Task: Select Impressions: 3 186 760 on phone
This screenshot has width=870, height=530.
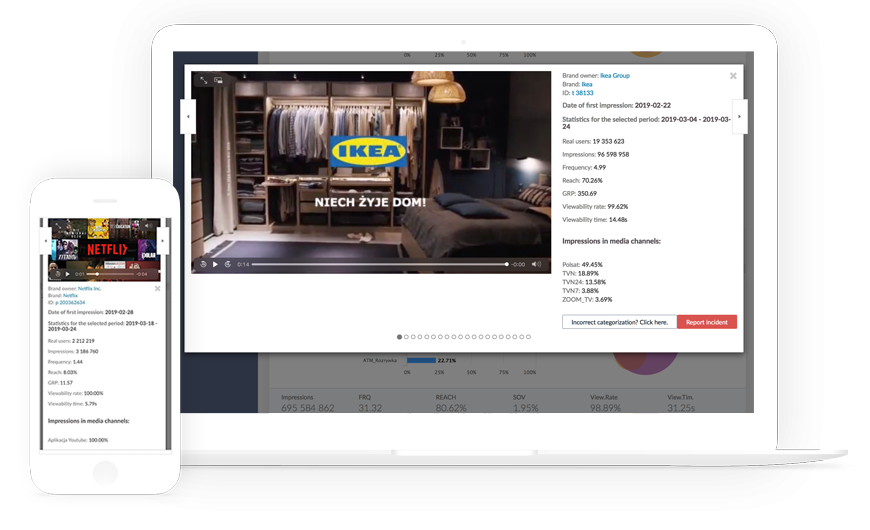Action: click(73, 351)
